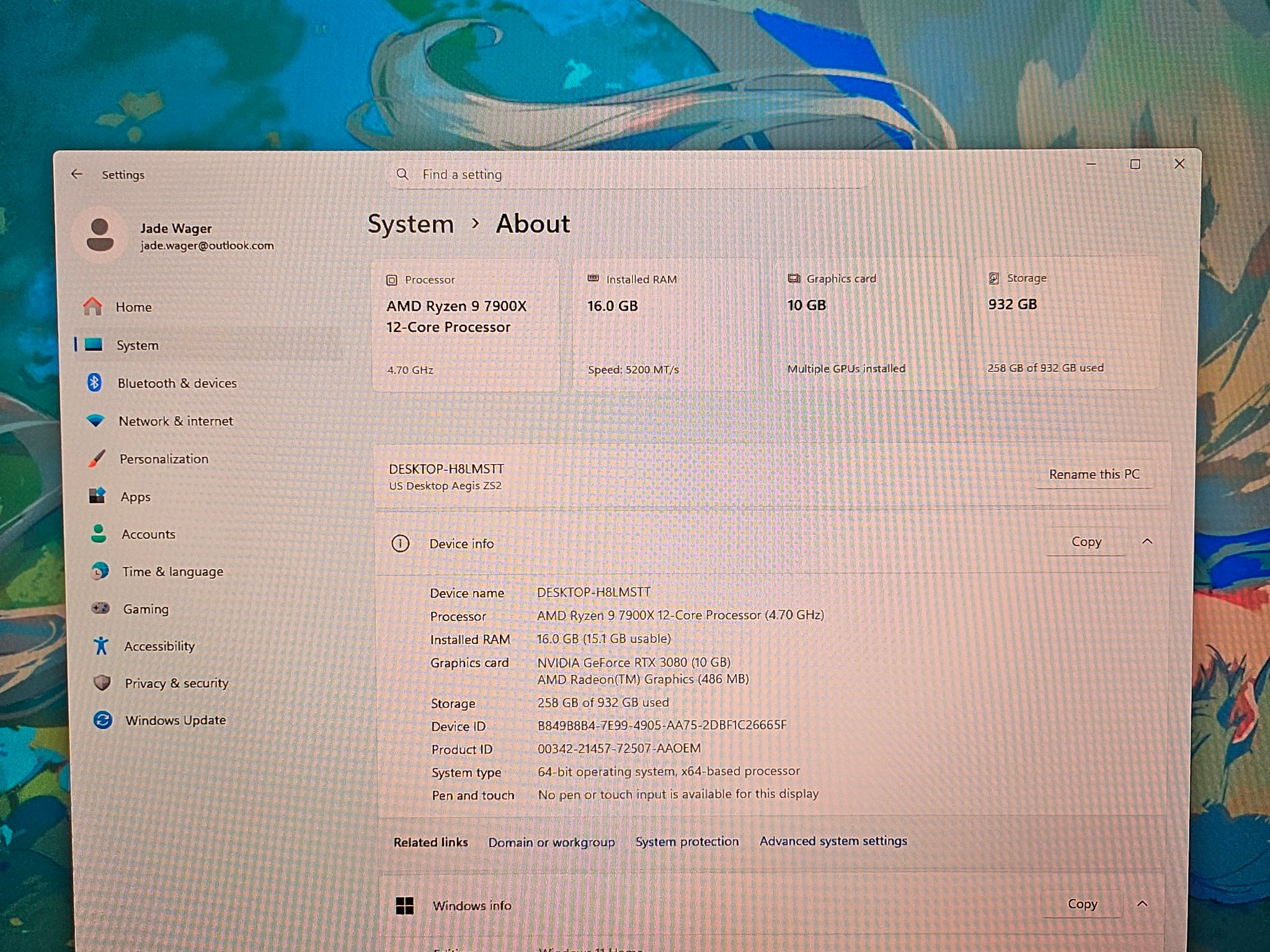Click the Windows Update sync icon
Screen dimensions: 1270x952
(103, 720)
